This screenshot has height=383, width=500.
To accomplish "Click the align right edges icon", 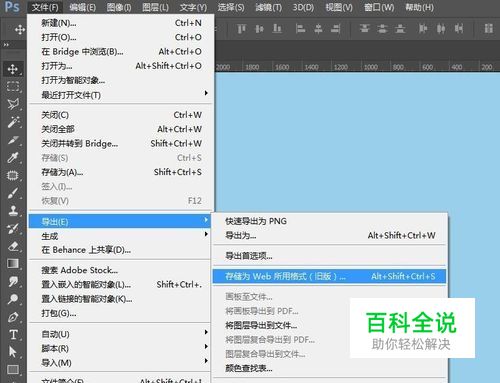I will click(x=336, y=29).
